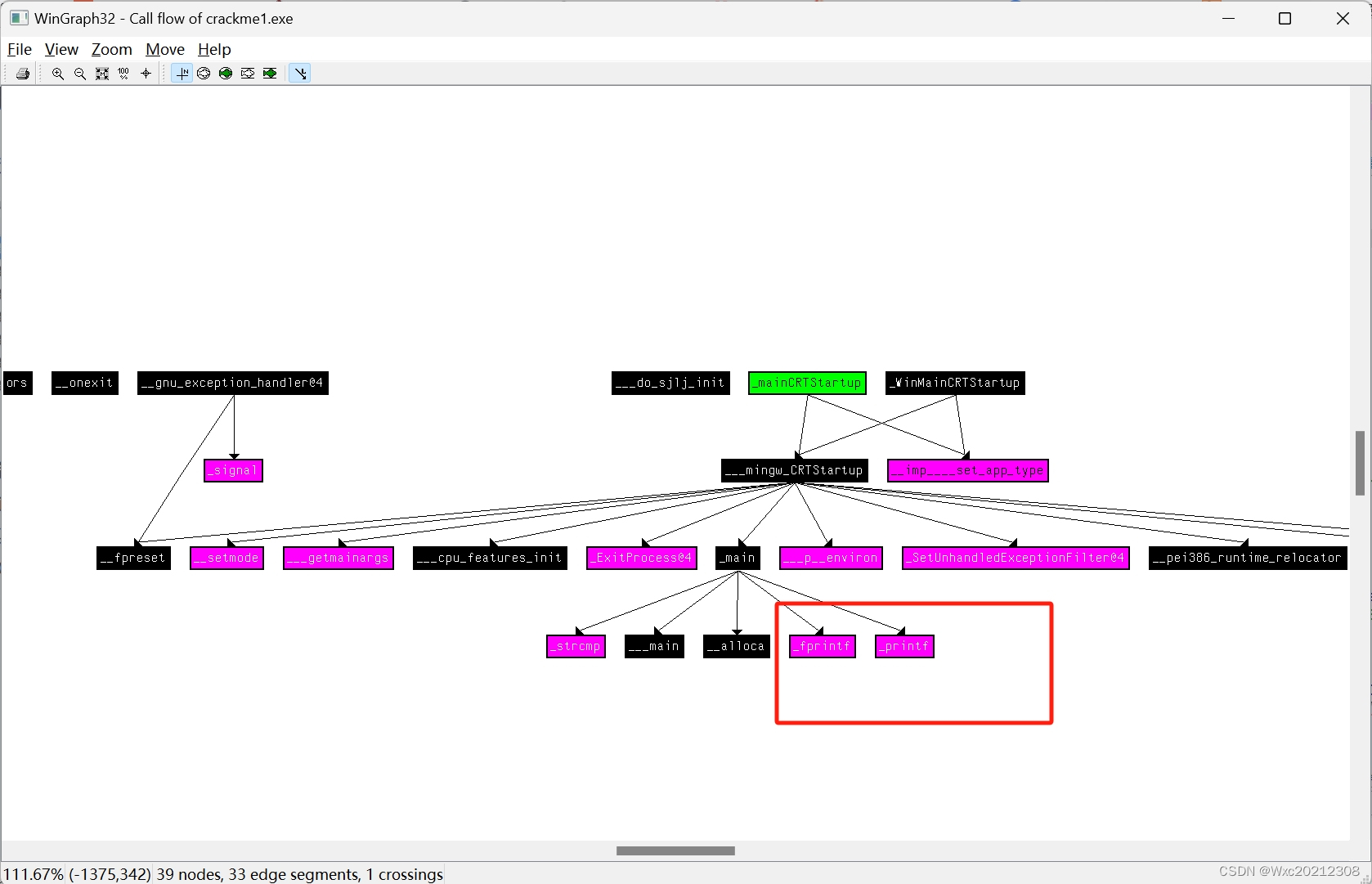Viewport: 1372px width, 884px height.
Task: Select the ___main node
Action: click(654, 646)
